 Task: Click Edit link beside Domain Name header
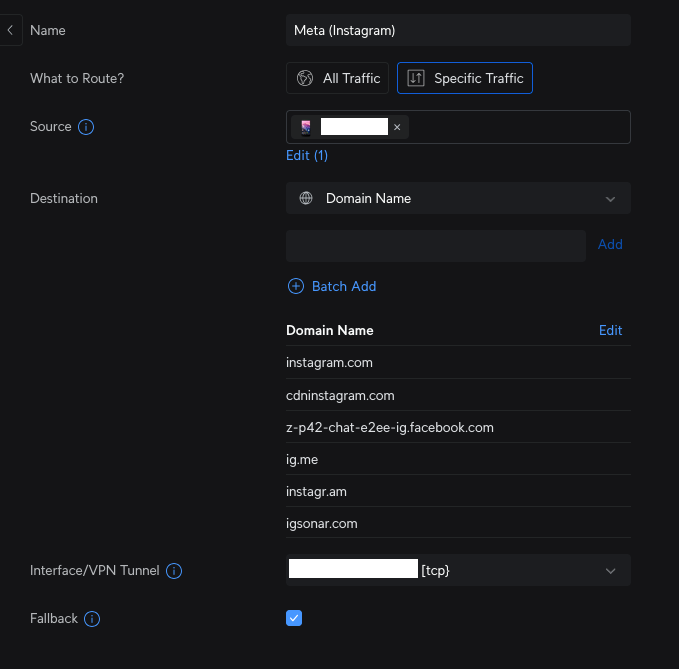[x=610, y=330]
